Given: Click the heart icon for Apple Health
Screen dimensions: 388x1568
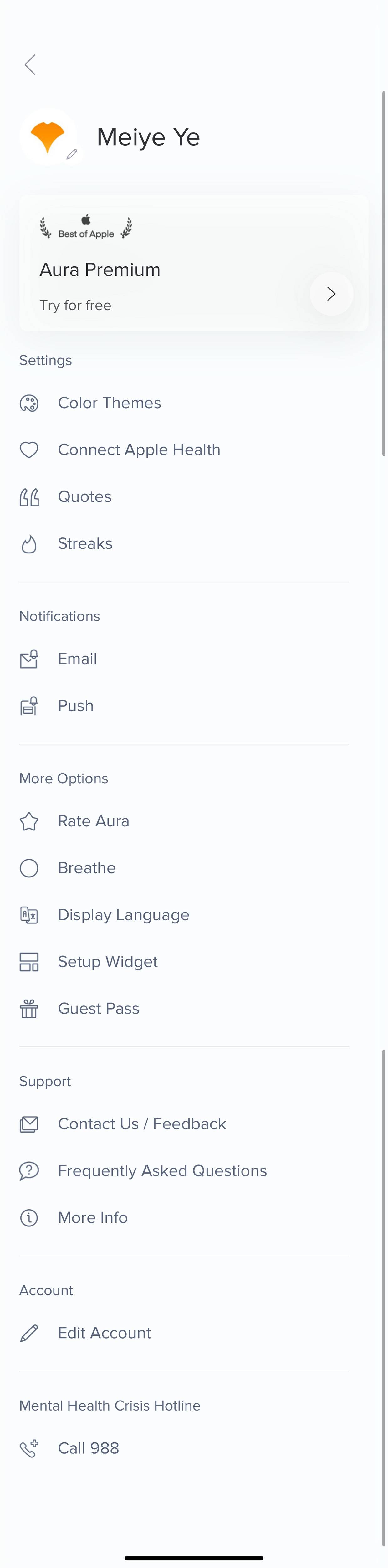Looking at the screenshot, I should tap(29, 450).
